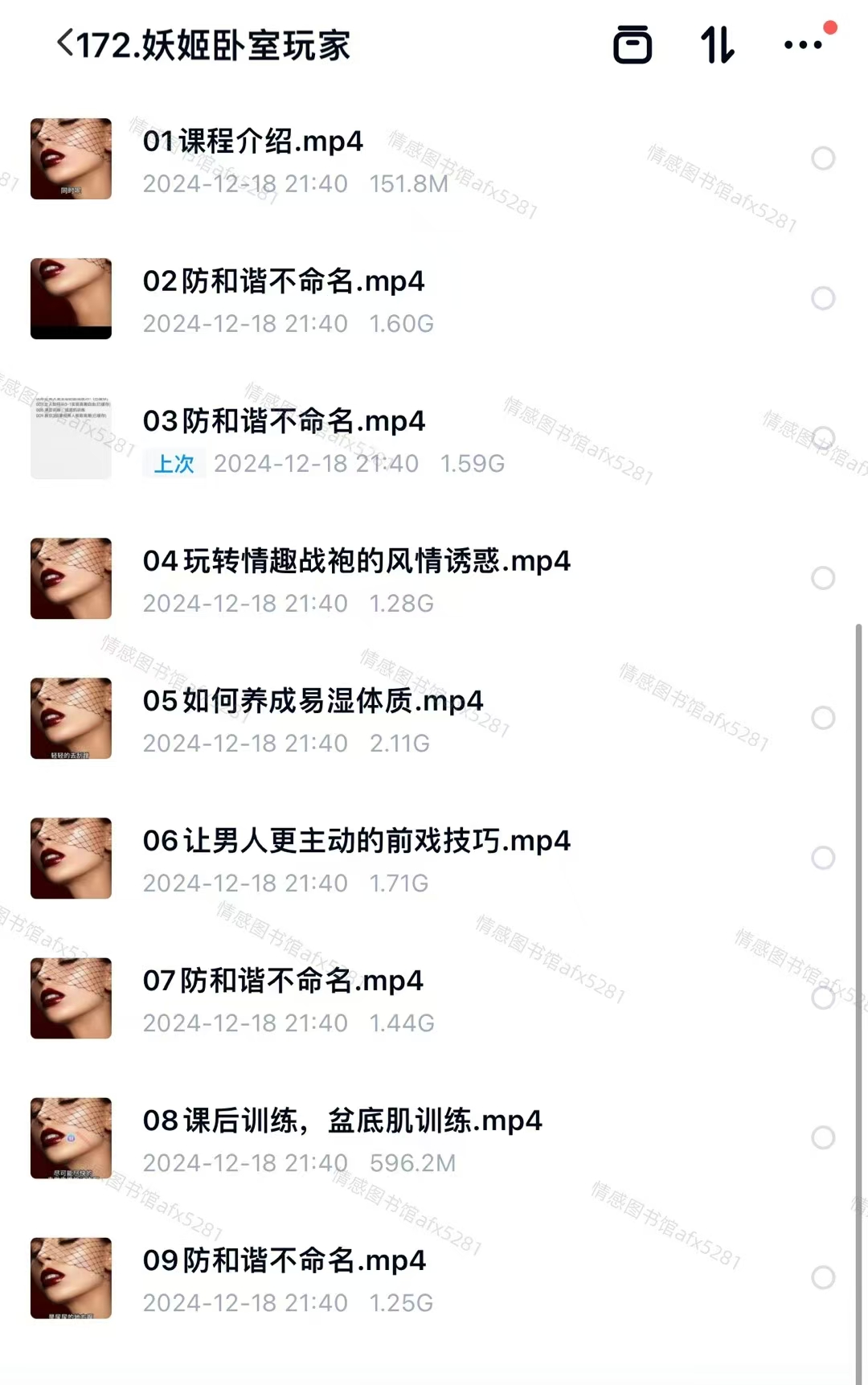Select the radio circle for 04玩转情趣战袍的风情诱惑.mp4
Screen dimensions: 868x1385
pyautogui.click(x=823, y=578)
